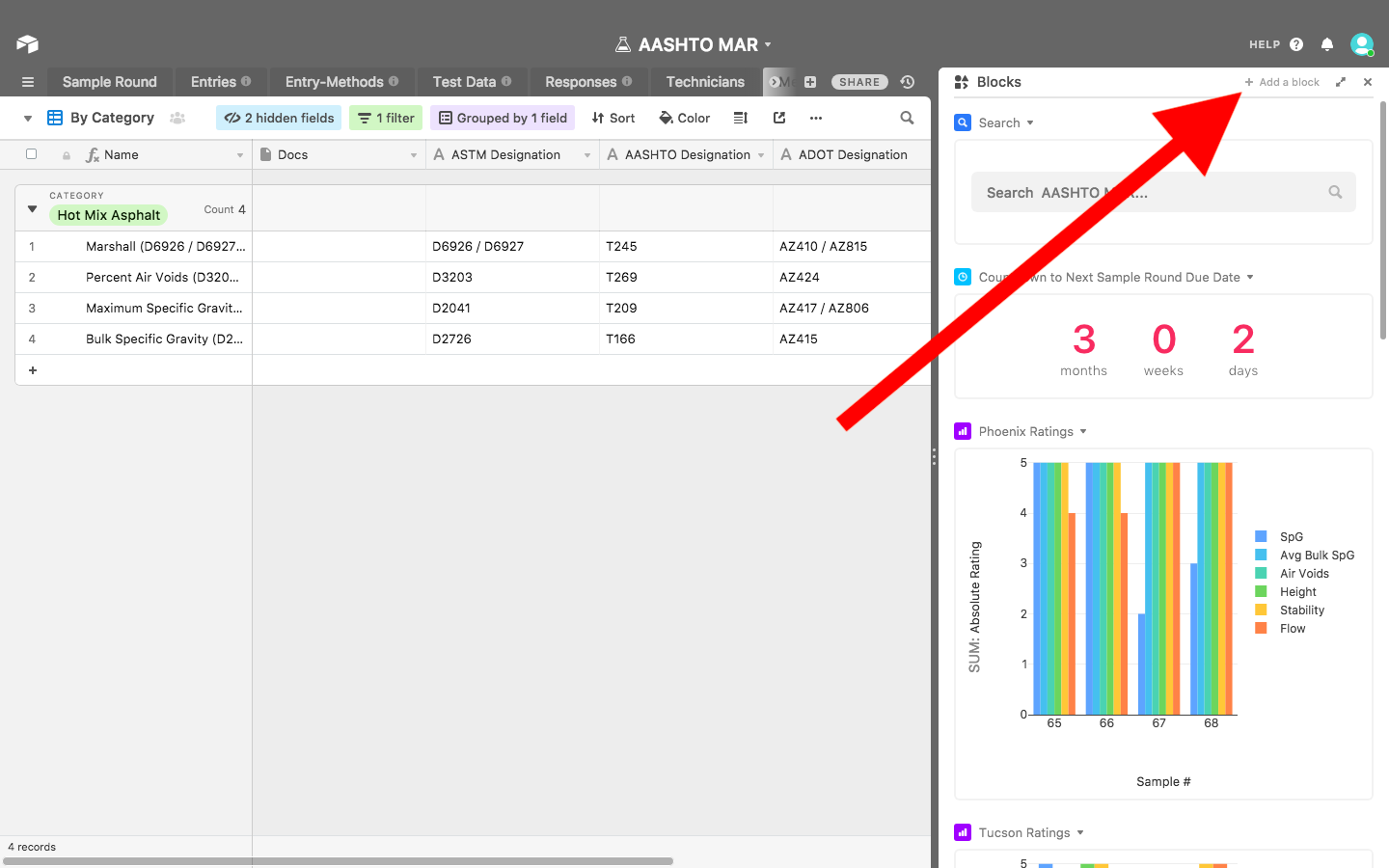Click the Airtable home logo
Image resolution: width=1389 pixels, height=868 pixels.
27,43
